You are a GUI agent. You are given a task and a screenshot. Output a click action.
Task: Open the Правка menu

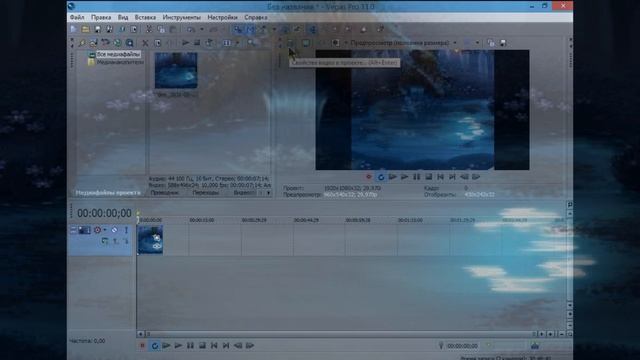101,18
